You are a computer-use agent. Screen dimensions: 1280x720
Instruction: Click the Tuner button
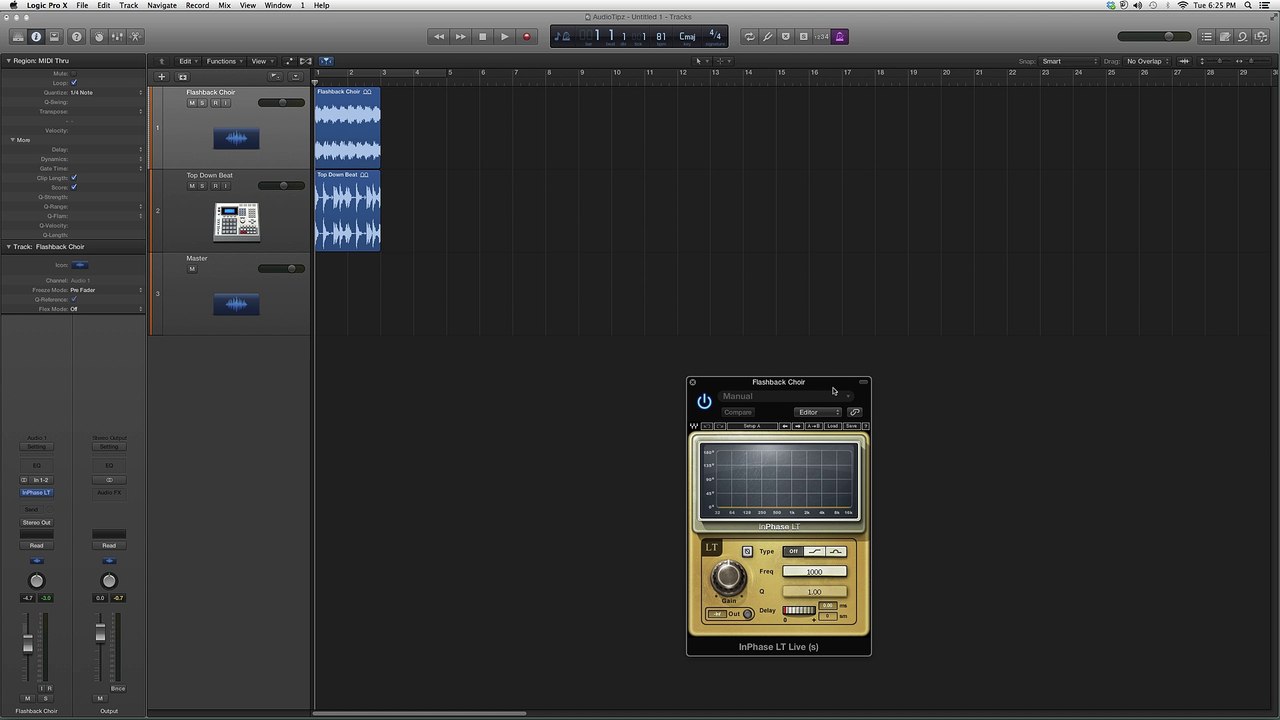pos(768,37)
